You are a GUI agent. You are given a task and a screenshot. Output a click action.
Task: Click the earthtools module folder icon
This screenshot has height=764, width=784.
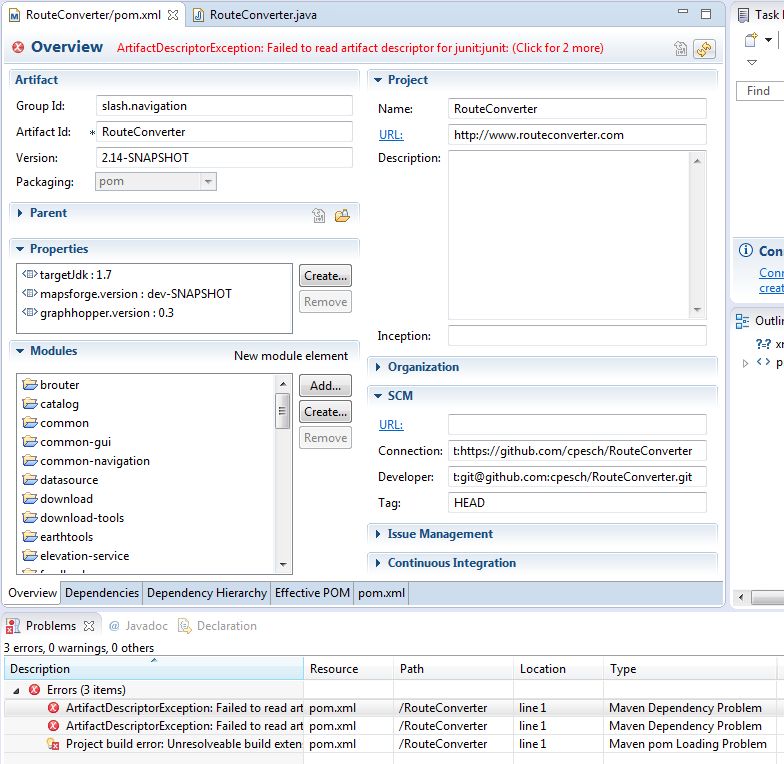pyautogui.click(x=30, y=536)
